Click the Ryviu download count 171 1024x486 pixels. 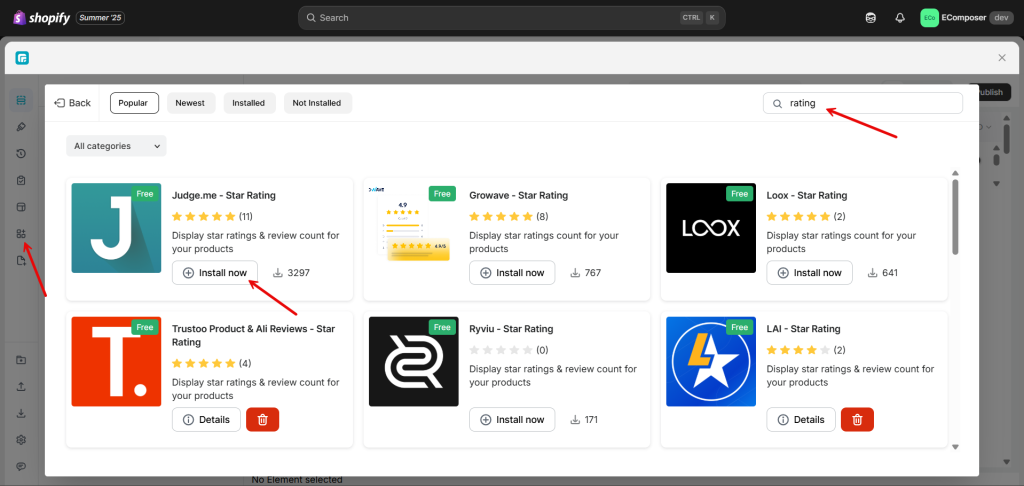pos(585,419)
